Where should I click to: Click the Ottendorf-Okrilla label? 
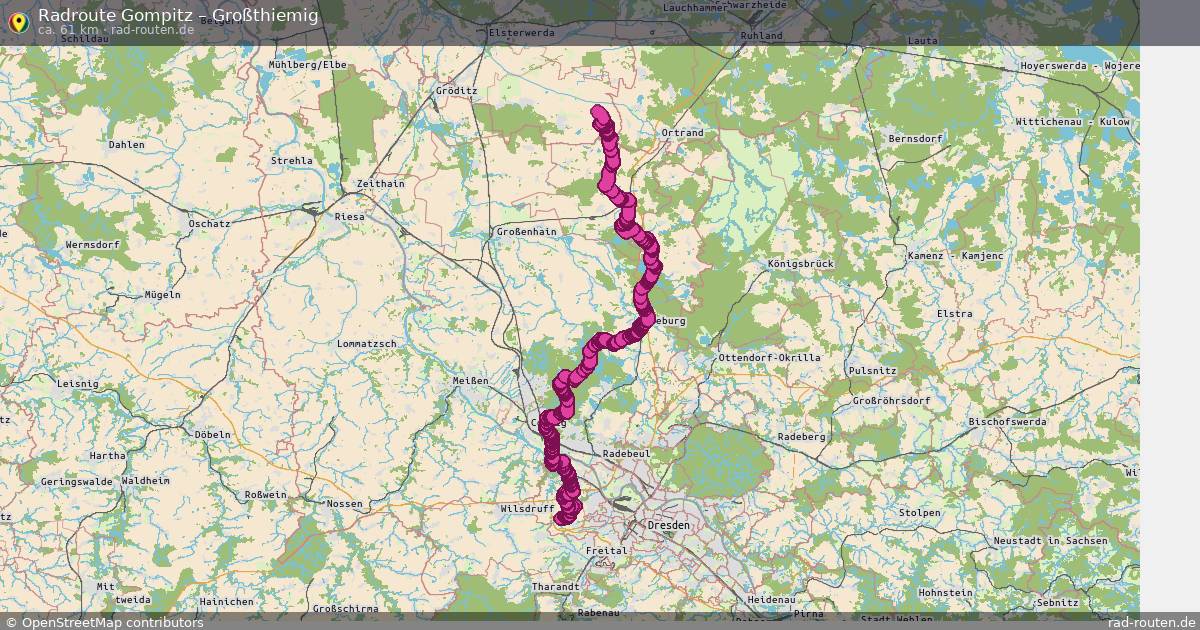pyautogui.click(x=769, y=357)
